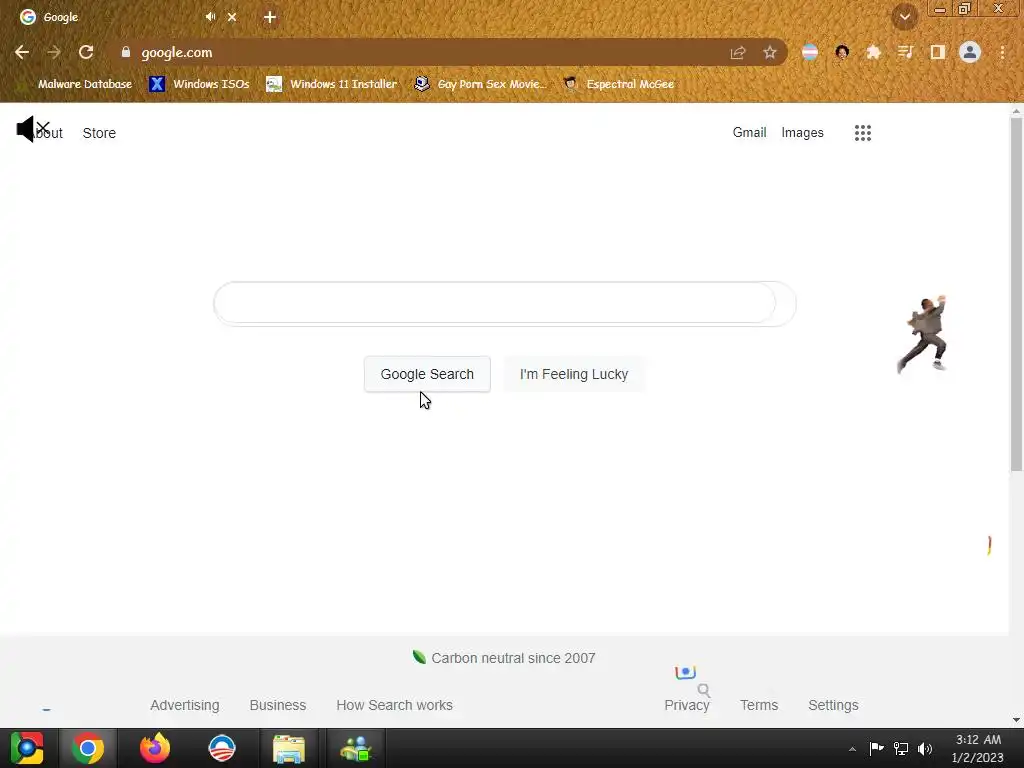Show hidden tray icons arrow

pos(852,749)
